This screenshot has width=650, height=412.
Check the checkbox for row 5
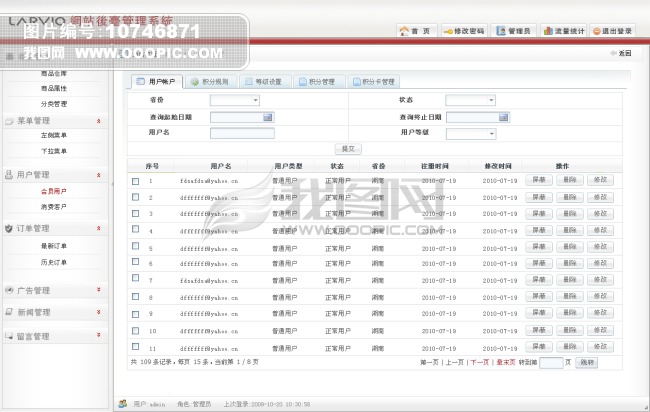pos(136,246)
